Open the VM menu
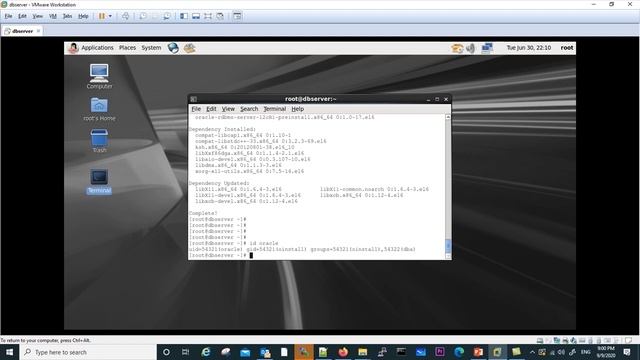 [x=53, y=16]
